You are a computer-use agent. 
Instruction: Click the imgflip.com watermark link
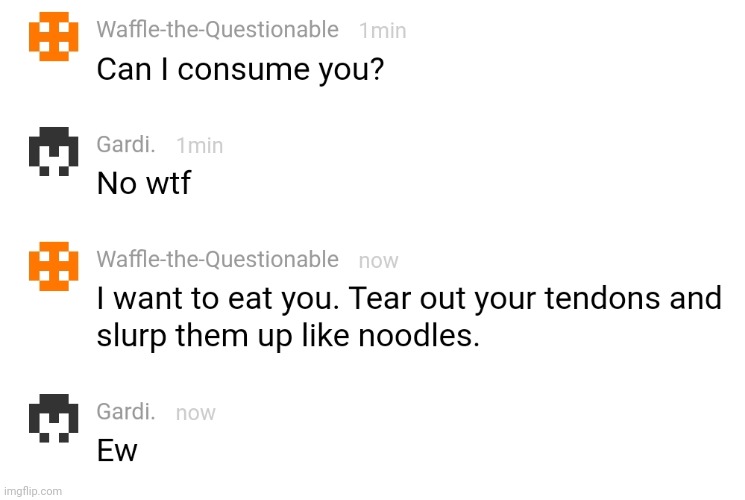(x=33, y=491)
